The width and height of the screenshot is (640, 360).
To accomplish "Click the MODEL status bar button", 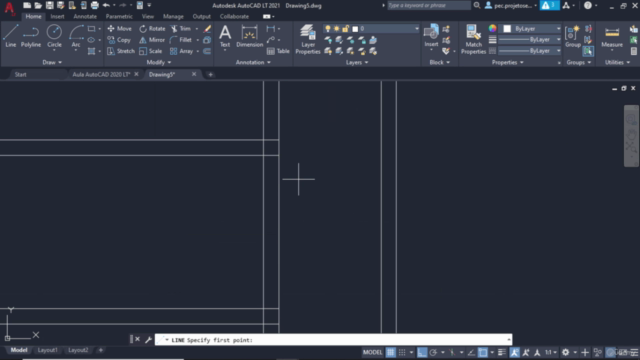I will tap(372, 352).
